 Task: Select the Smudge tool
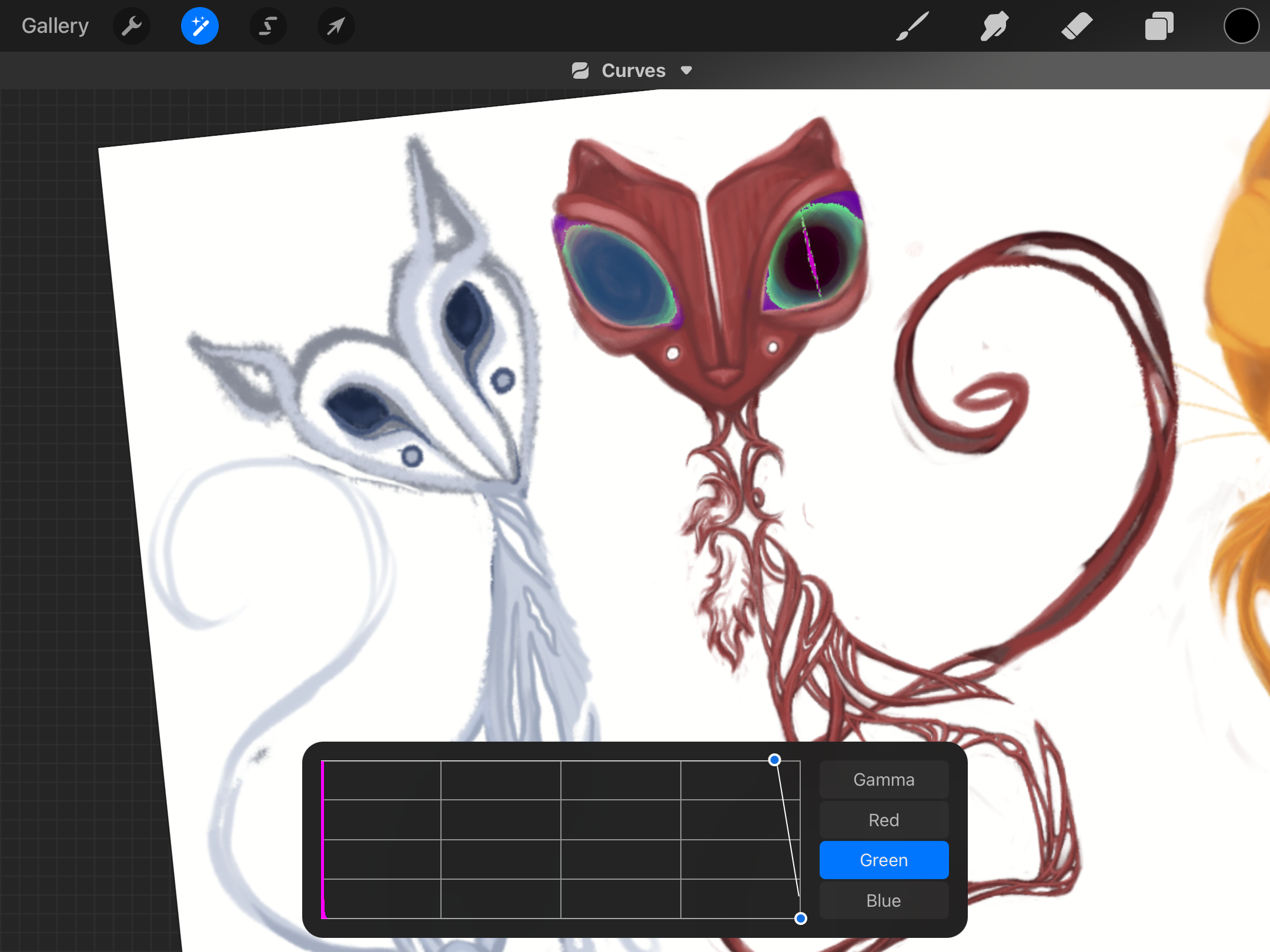(994, 26)
